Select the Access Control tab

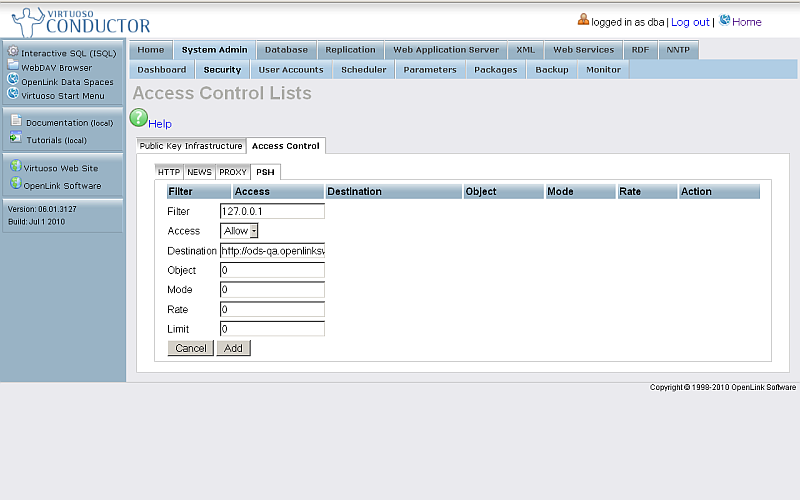(286, 146)
